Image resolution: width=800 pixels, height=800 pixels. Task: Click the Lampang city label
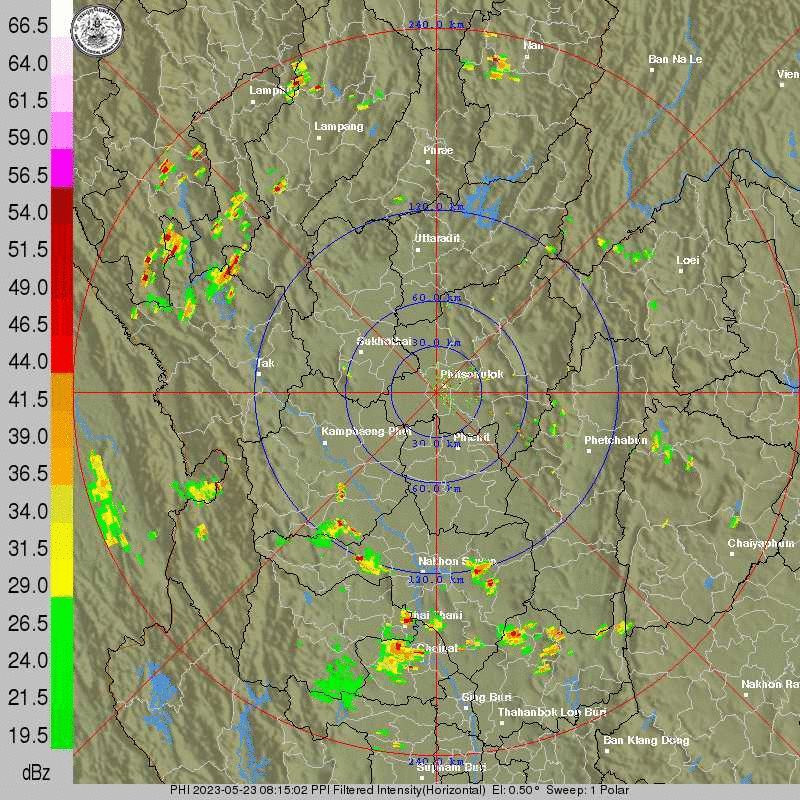337,127
